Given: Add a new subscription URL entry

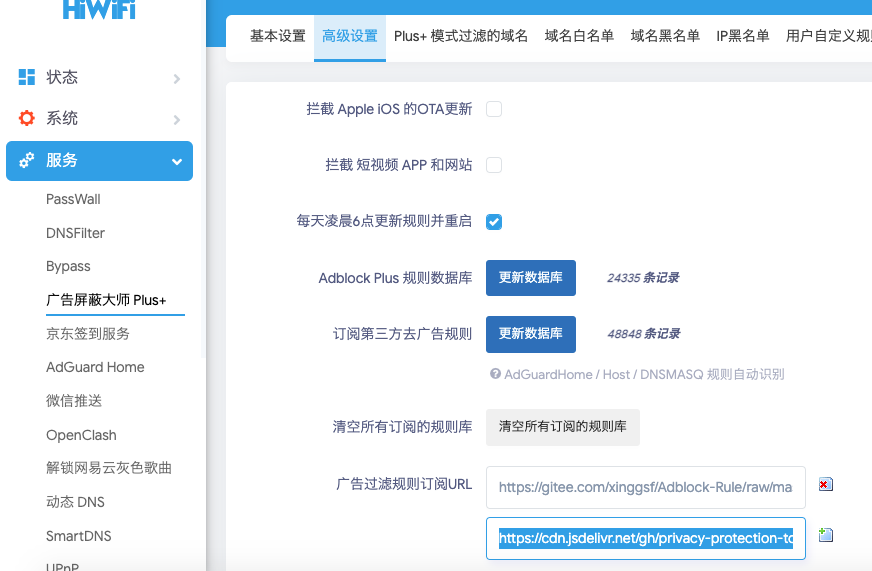Looking at the screenshot, I should coord(826,535).
